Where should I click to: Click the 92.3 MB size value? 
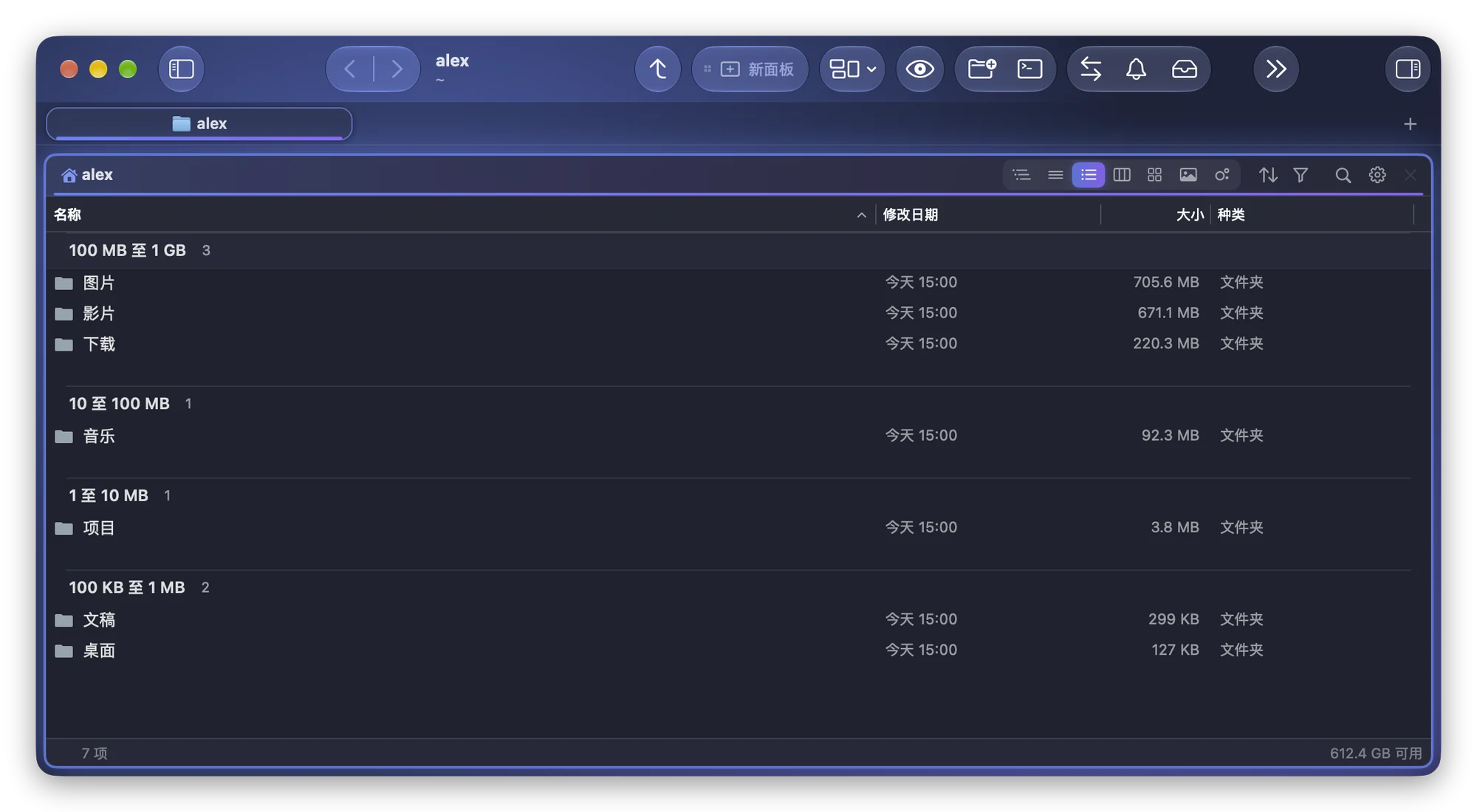[x=1171, y=436]
